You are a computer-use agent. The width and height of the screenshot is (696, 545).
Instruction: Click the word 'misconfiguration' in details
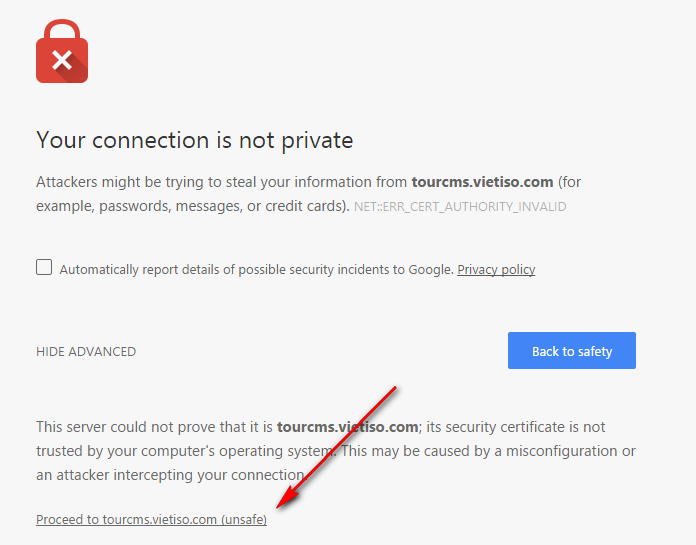(x=562, y=451)
